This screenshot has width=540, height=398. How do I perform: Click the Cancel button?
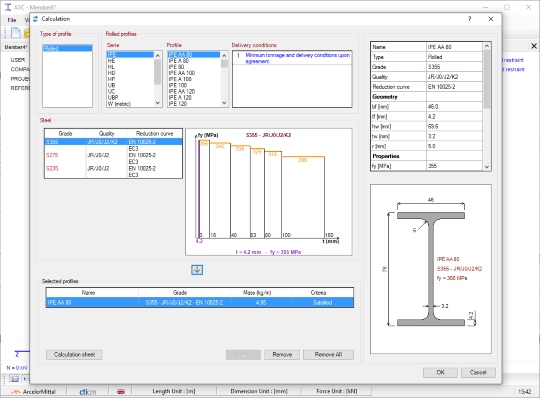pos(478,373)
